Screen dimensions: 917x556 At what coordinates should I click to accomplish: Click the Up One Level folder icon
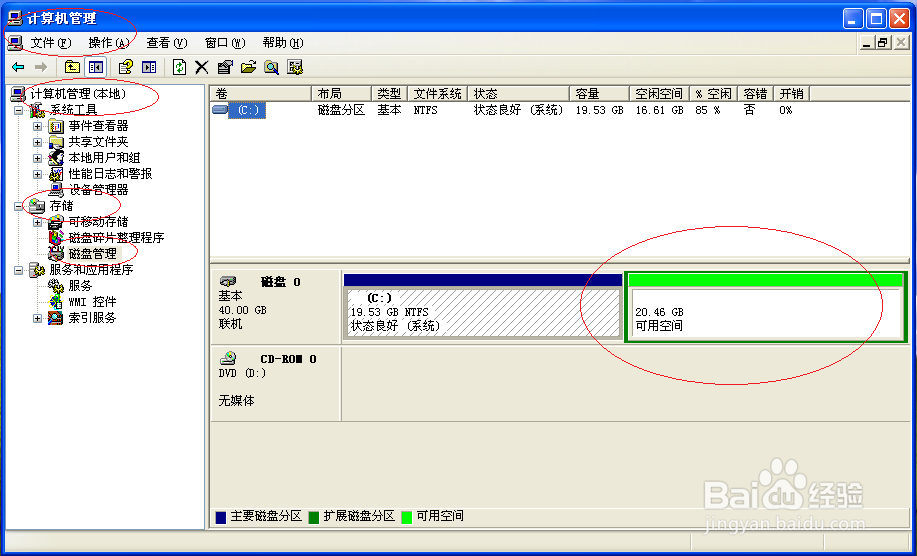[72, 67]
